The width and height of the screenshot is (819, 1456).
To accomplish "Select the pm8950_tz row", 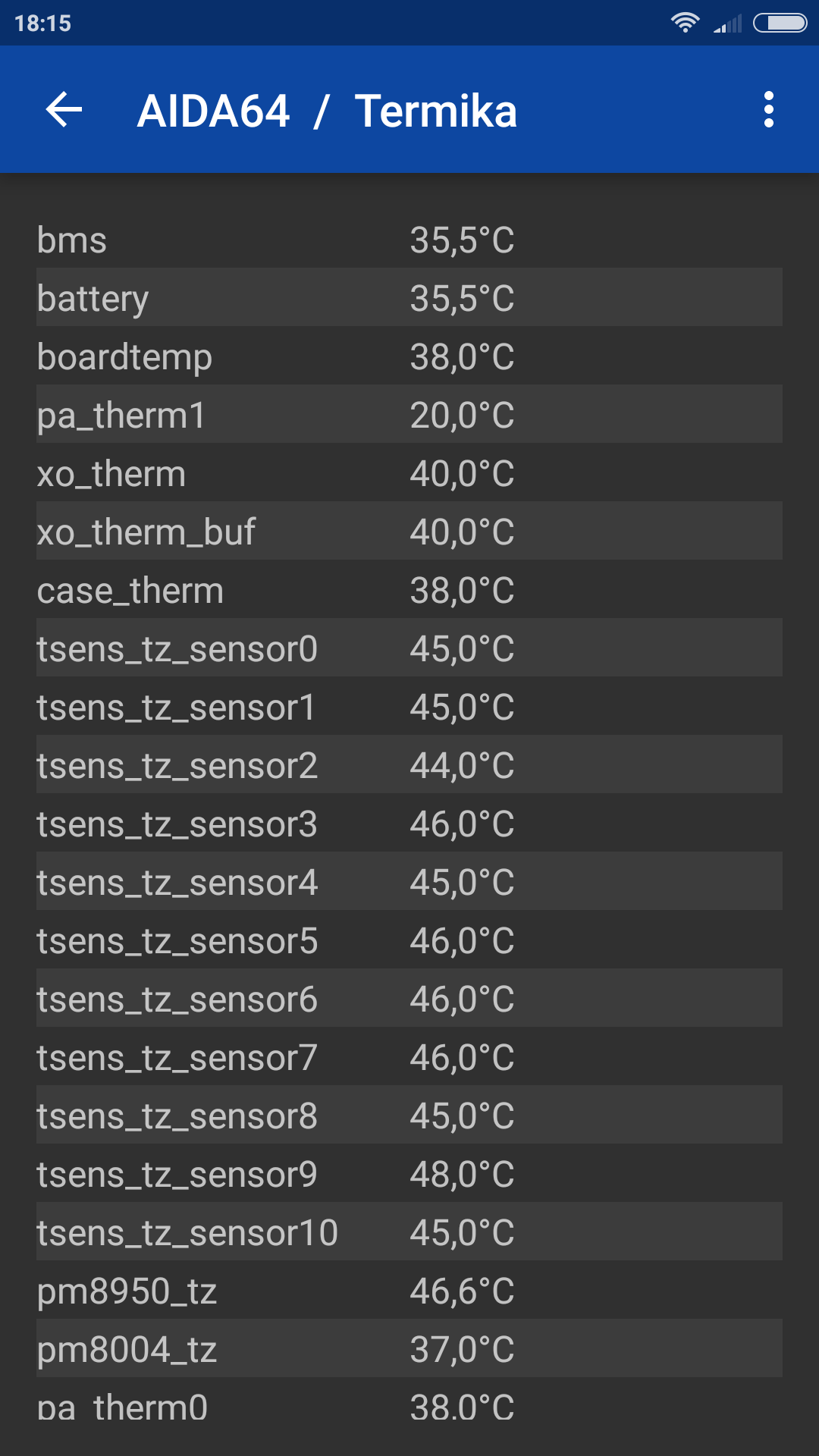I will 409,1291.
